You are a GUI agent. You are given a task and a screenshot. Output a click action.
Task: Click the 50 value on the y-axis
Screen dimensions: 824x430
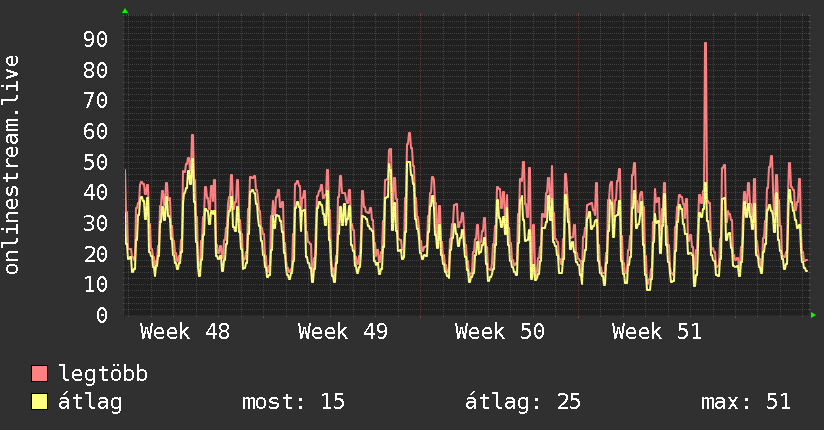95,162
